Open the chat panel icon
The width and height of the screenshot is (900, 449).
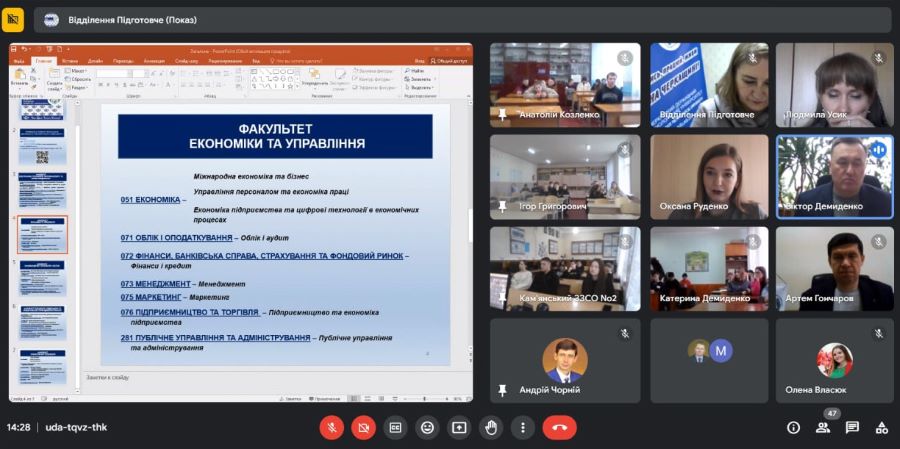click(852, 427)
